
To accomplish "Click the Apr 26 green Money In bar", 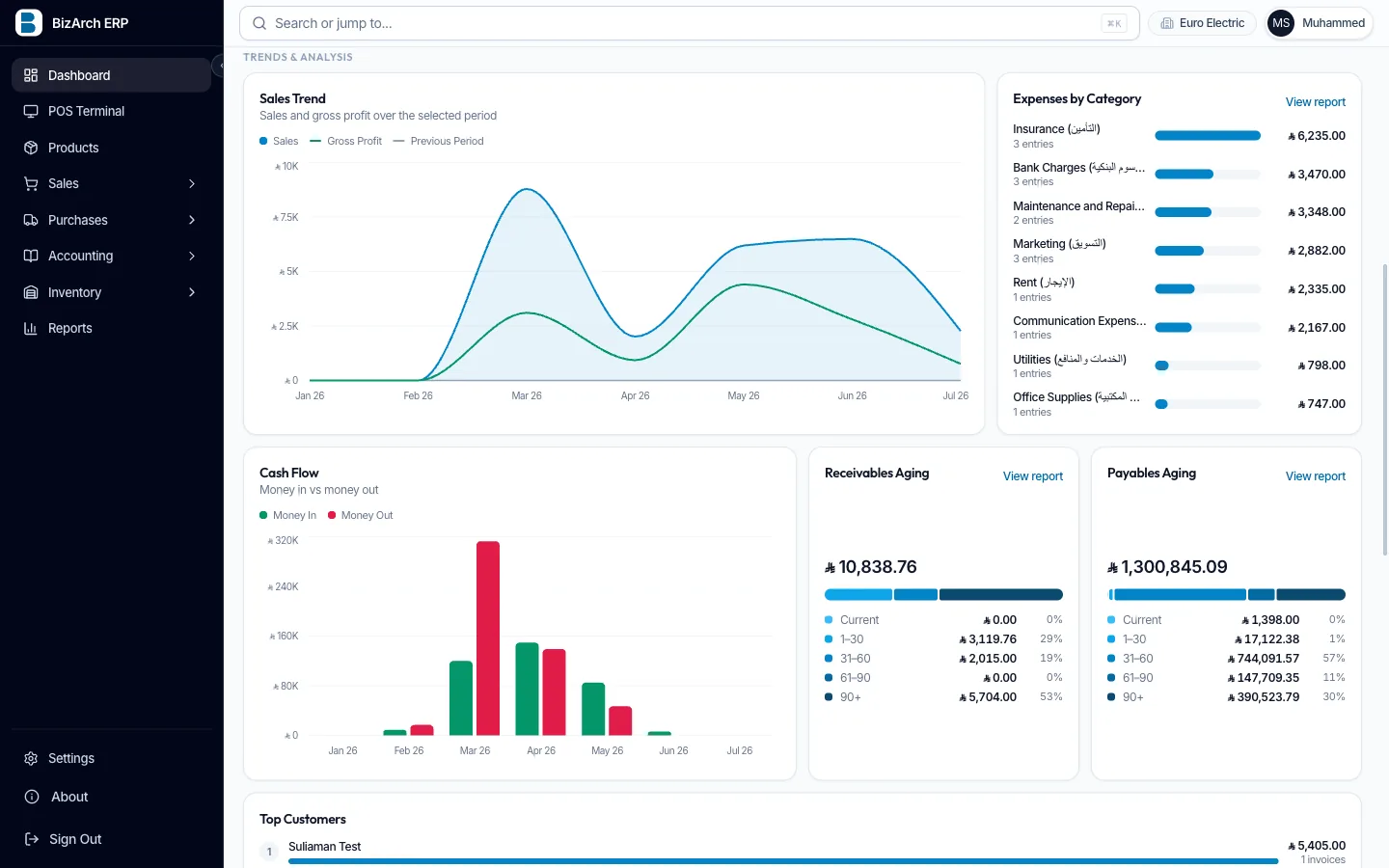I will [527, 689].
